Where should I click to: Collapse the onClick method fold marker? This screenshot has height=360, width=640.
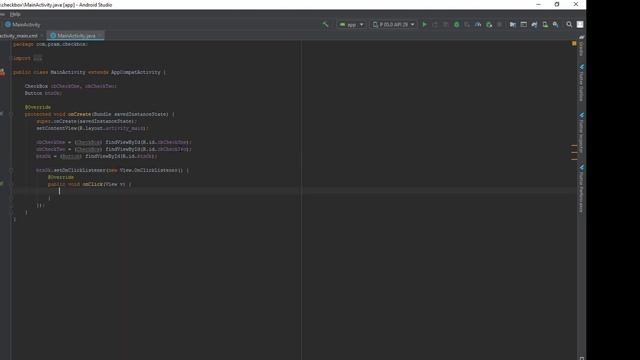coord(11,184)
